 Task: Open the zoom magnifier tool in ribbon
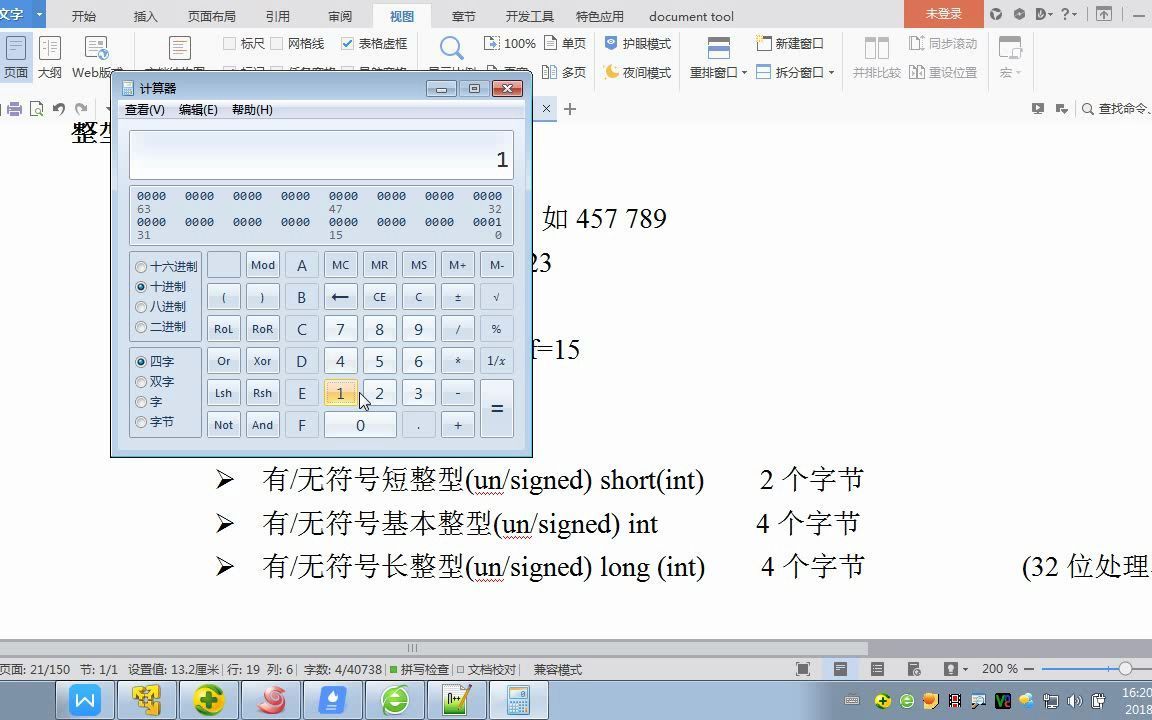tap(451, 48)
